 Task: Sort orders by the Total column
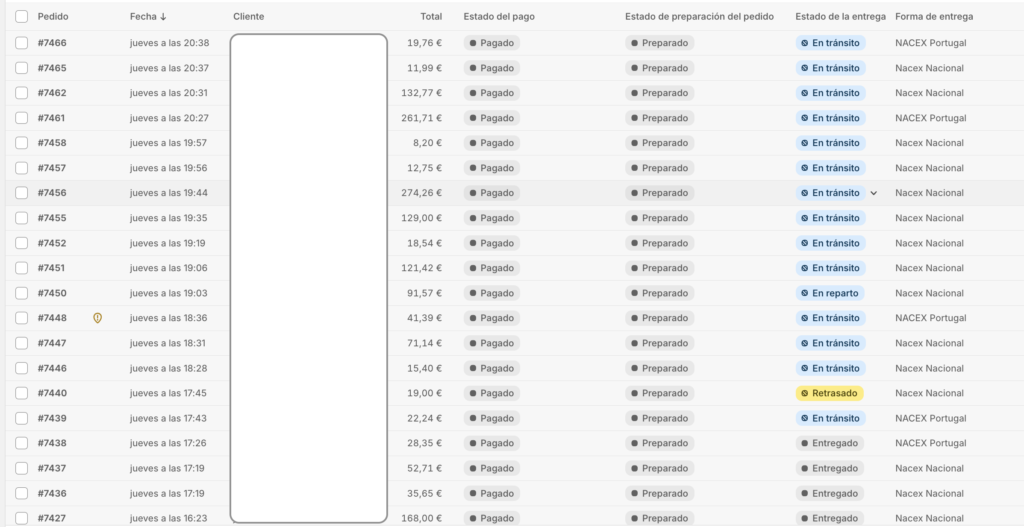pyautogui.click(x=431, y=17)
